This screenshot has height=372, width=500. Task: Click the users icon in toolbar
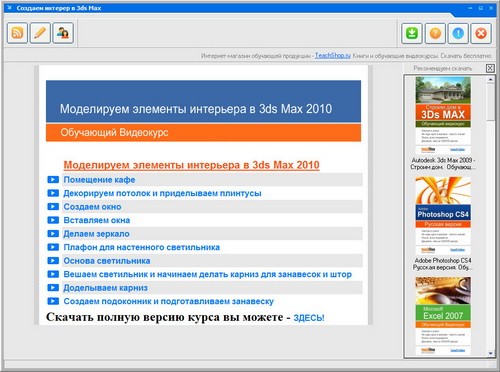63,33
